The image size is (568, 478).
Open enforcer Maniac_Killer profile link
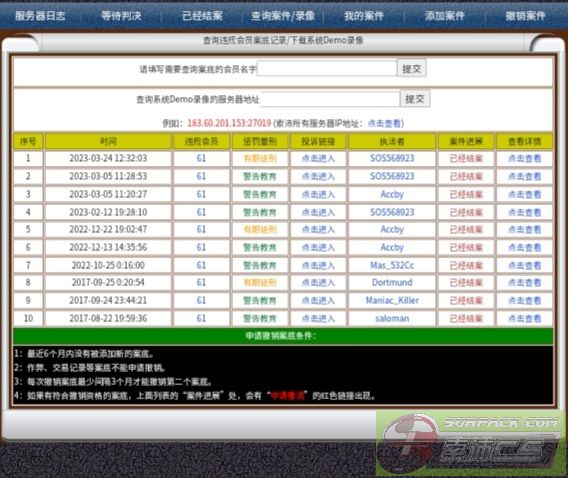coord(392,300)
